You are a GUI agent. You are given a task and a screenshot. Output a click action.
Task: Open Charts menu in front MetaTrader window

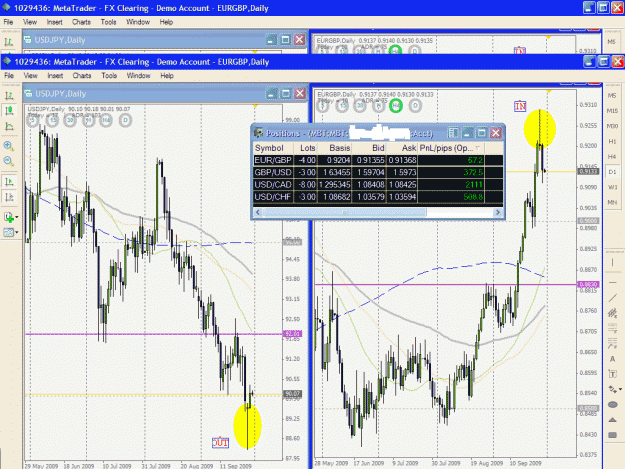(x=82, y=76)
